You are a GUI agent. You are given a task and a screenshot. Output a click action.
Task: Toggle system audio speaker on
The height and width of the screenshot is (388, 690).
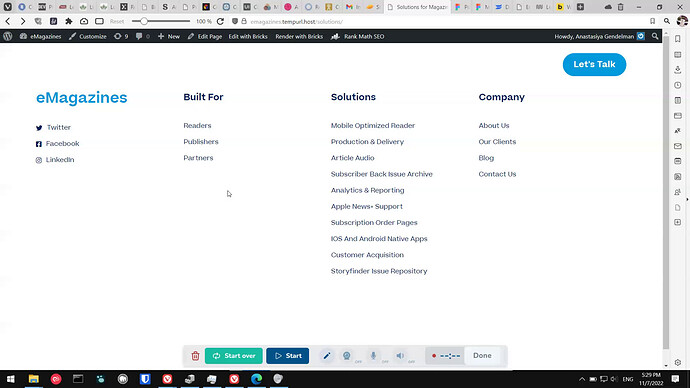(400, 355)
